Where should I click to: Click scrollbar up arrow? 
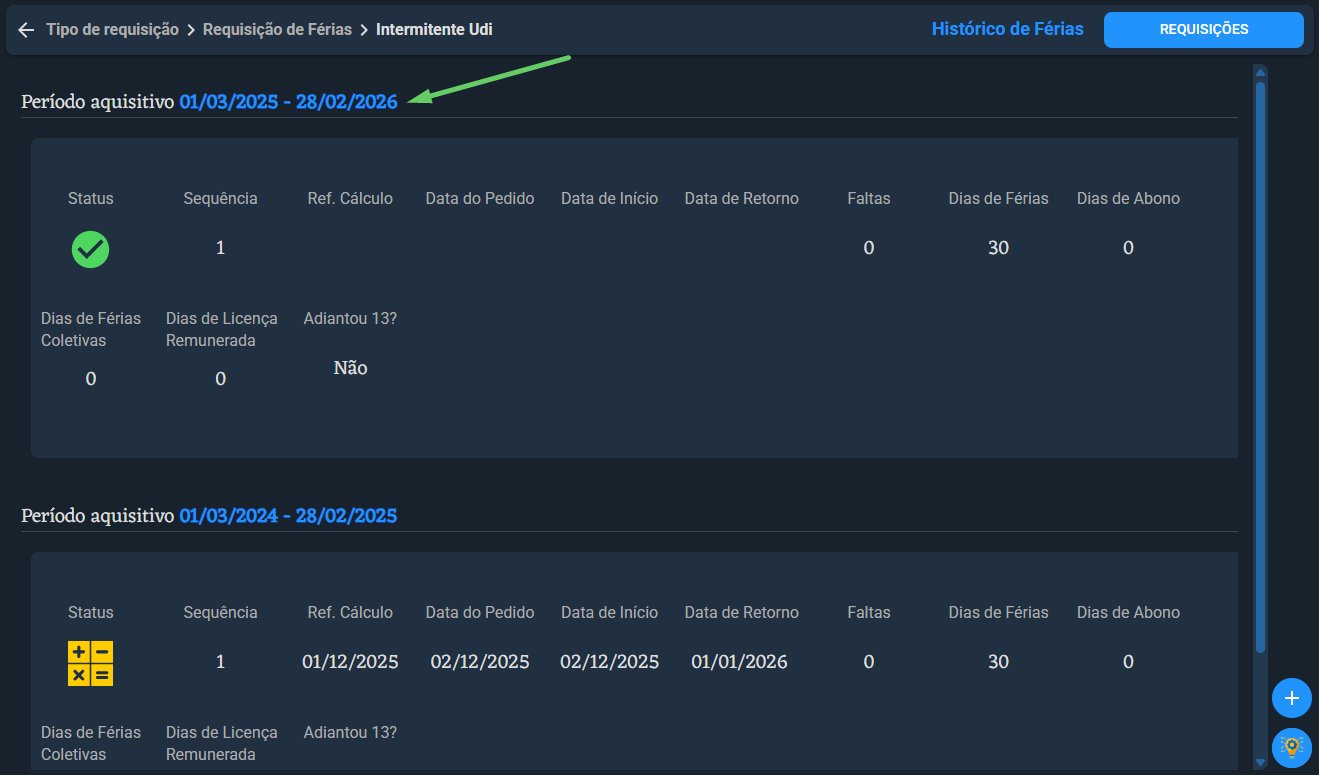point(1260,72)
